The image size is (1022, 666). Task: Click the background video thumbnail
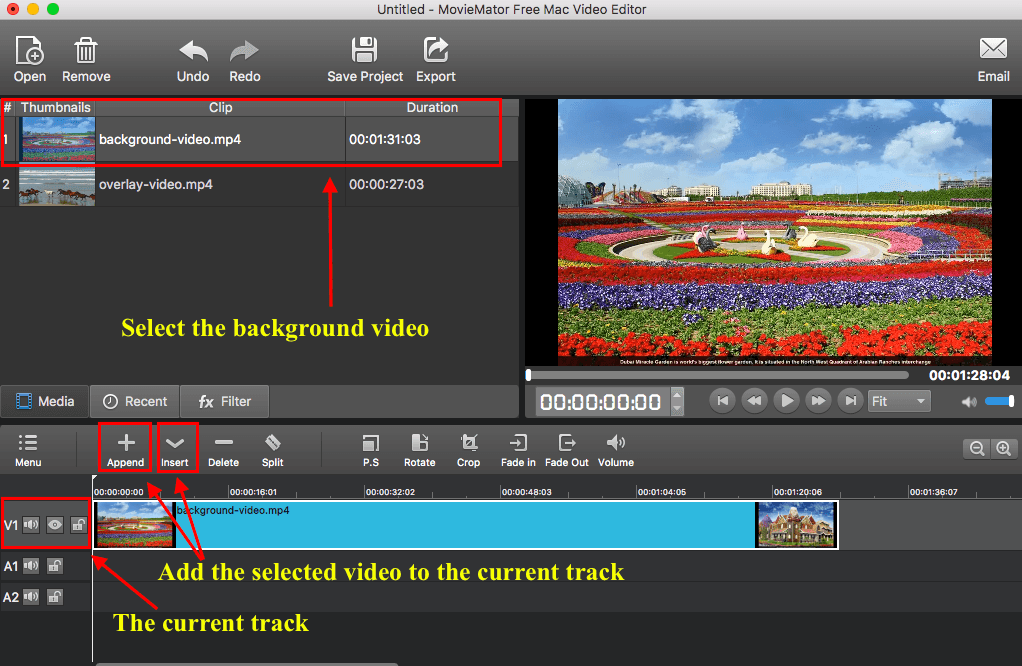pos(57,139)
